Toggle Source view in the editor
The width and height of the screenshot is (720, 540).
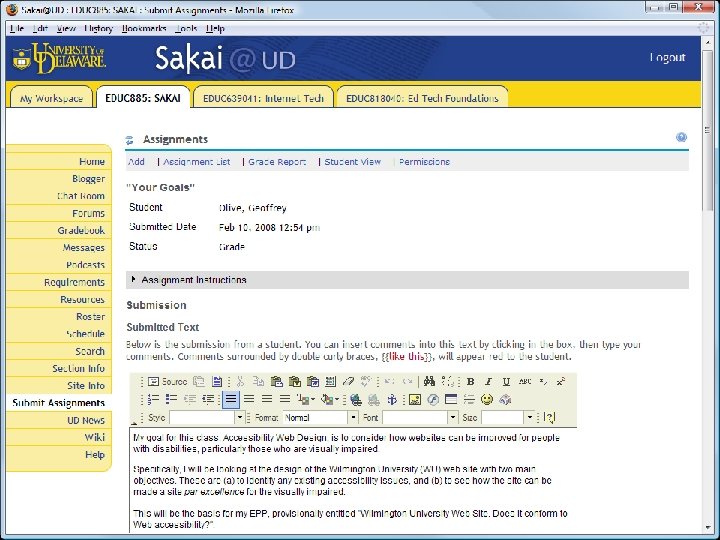(x=168, y=382)
